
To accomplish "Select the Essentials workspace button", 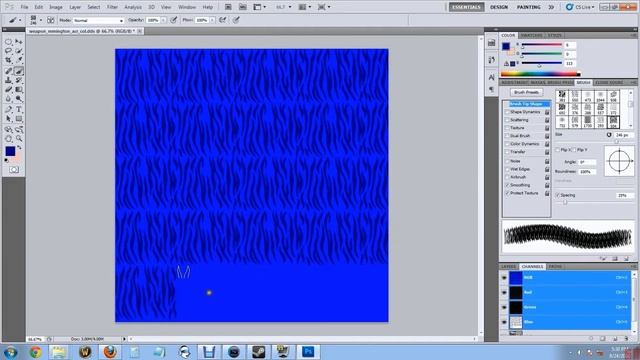I will pos(467,7).
